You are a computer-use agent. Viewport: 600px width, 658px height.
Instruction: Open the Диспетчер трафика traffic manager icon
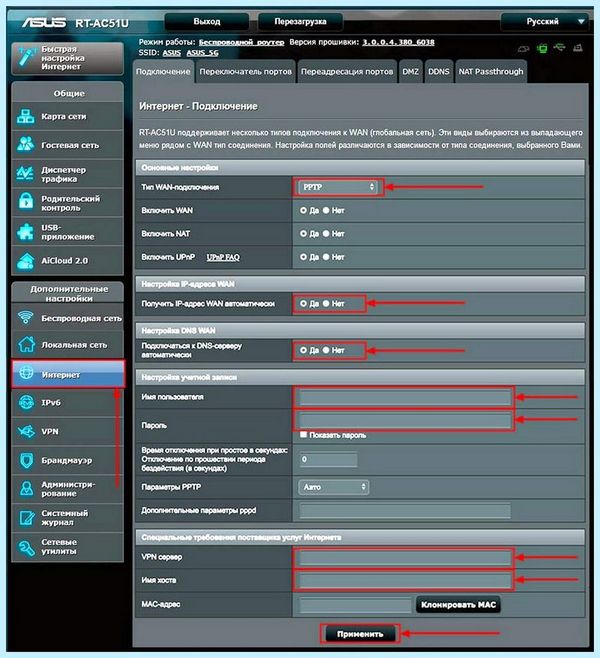pyautogui.click(x=25, y=173)
